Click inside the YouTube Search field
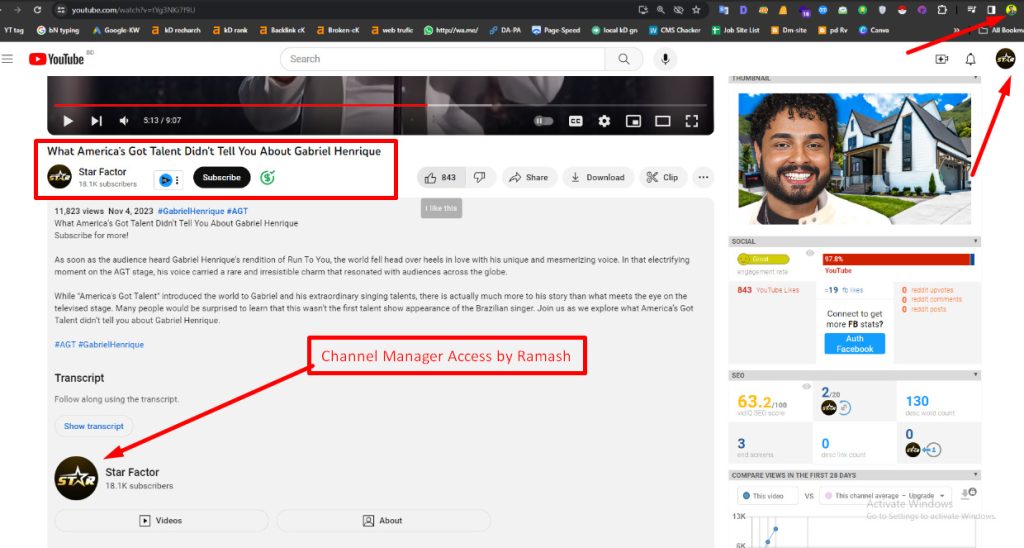 pos(443,59)
